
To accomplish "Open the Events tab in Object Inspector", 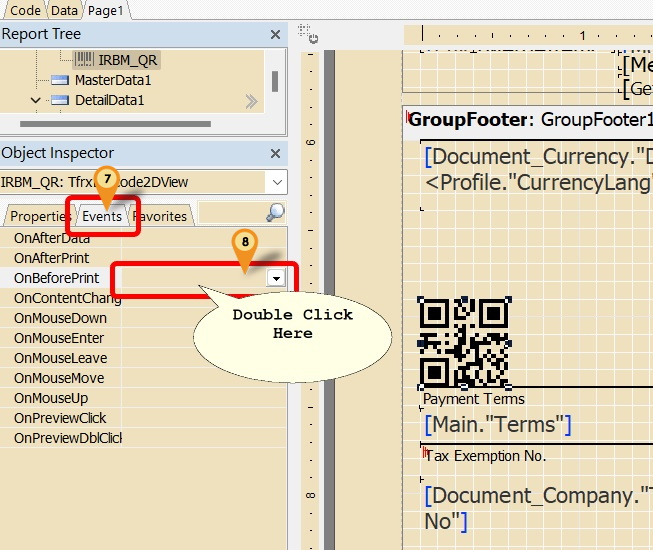I will pyautogui.click(x=102, y=216).
